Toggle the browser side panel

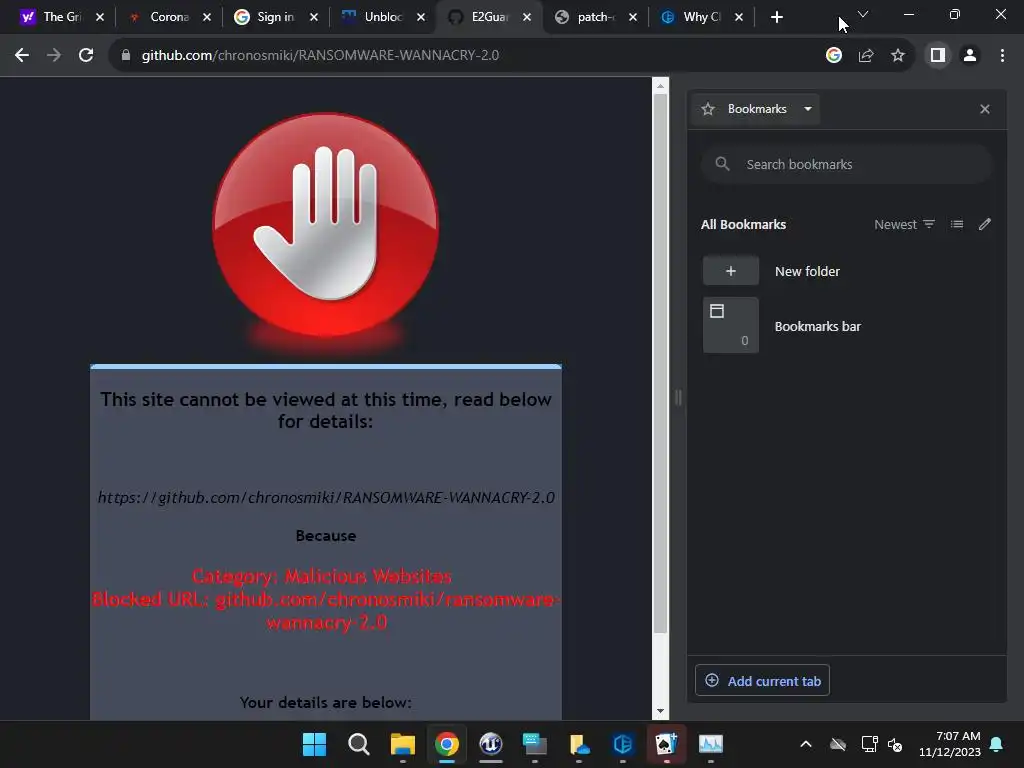pos(938,56)
